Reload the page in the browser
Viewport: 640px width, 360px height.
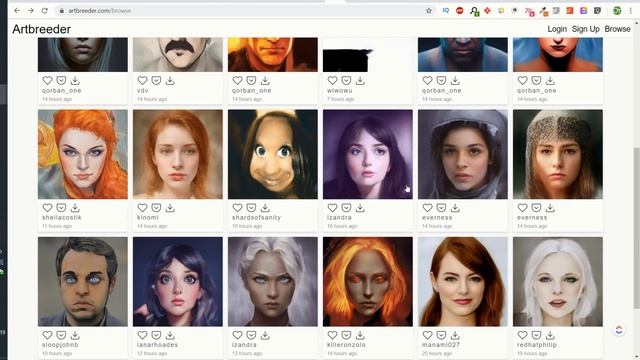pyautogui.click(x=44, y=11)
